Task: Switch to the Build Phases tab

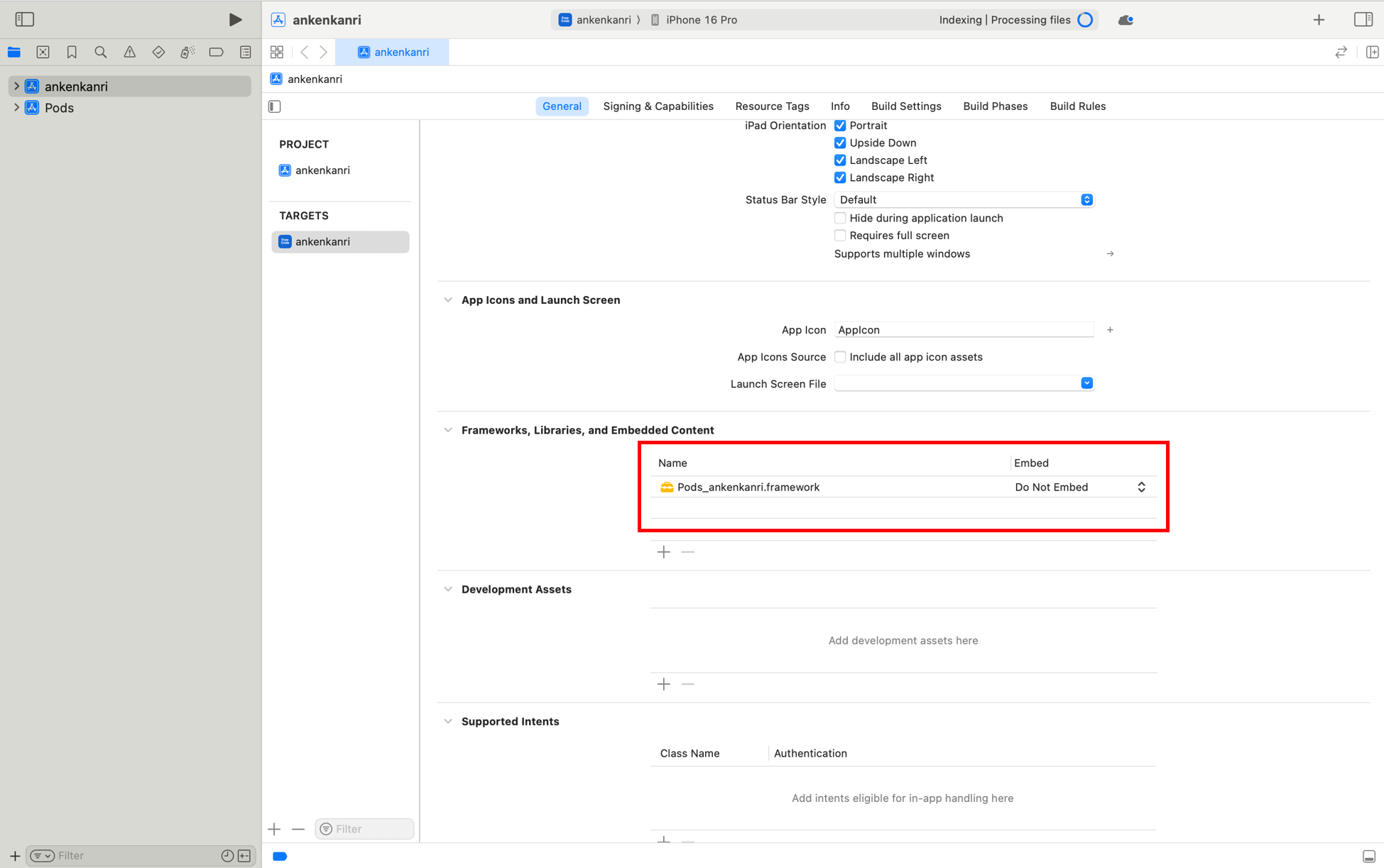Action: [995, 106]
